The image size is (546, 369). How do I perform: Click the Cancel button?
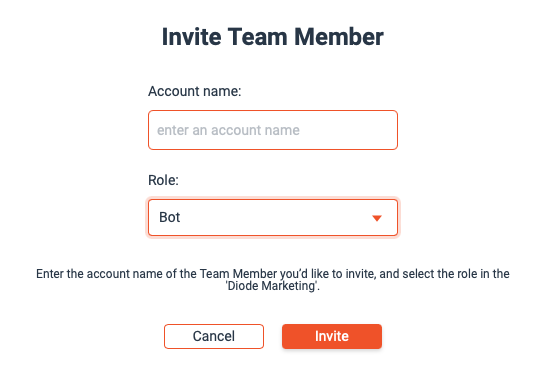pyautogui.click(x=214, y=336)
